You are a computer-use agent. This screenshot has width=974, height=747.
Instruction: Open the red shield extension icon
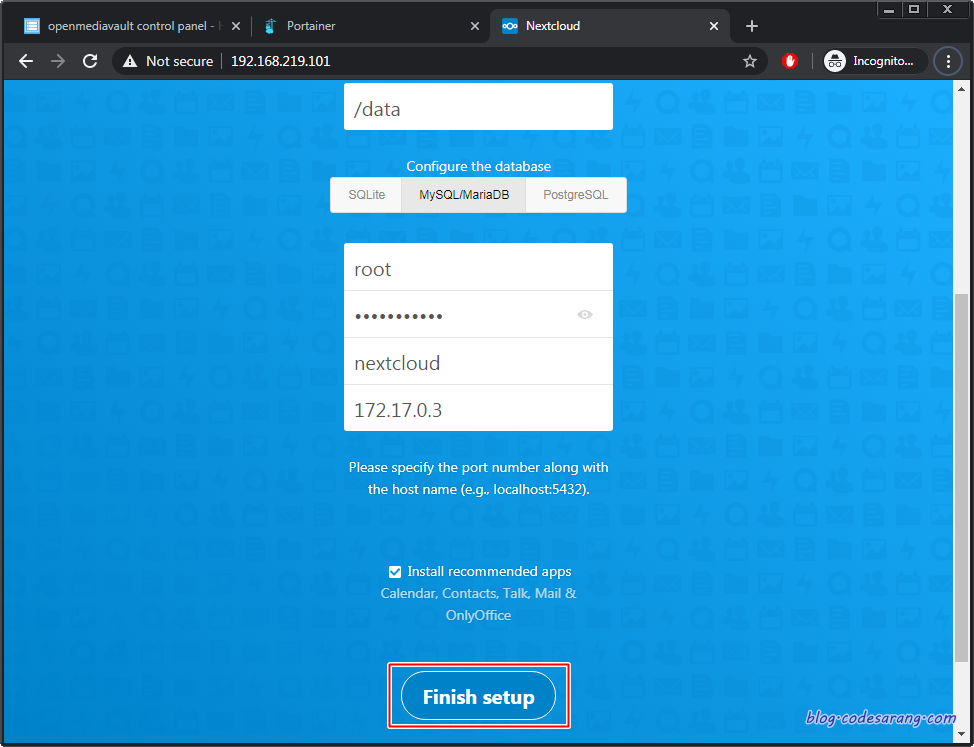[x=790, y=61]
